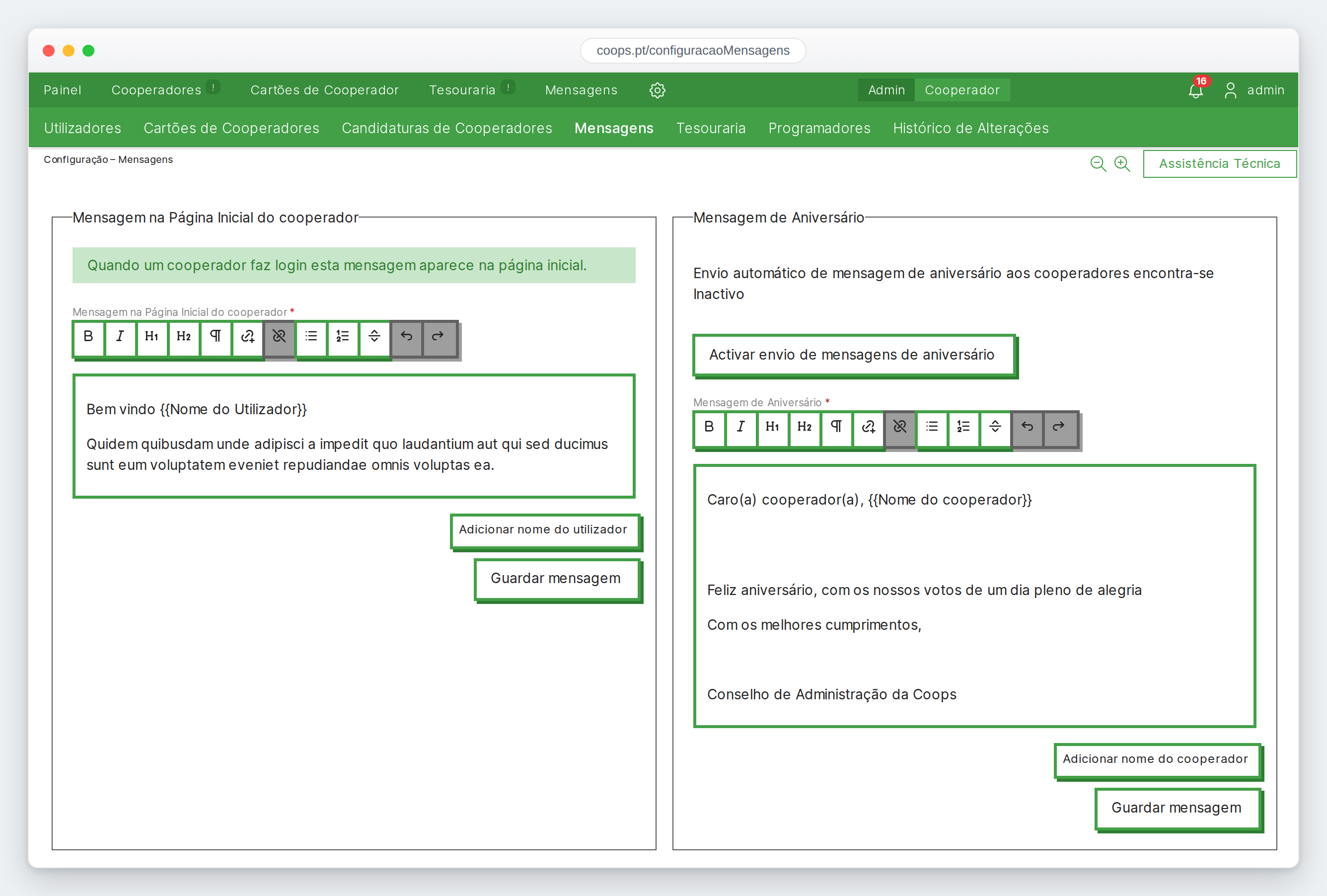Open notifications bell with 16 badge
1327x896 pixels.
click(1196, 90)
